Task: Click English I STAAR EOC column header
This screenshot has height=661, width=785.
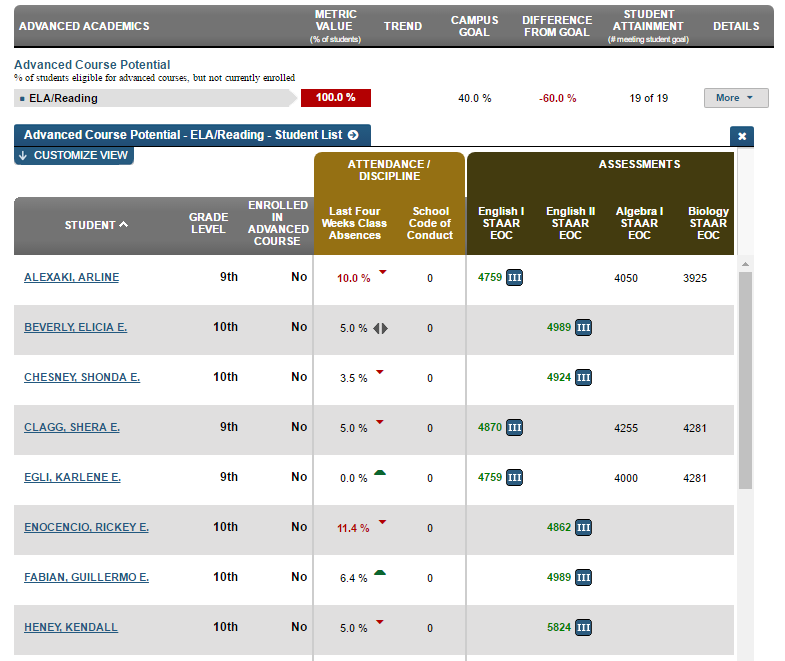Action: [x=501, y=223]
